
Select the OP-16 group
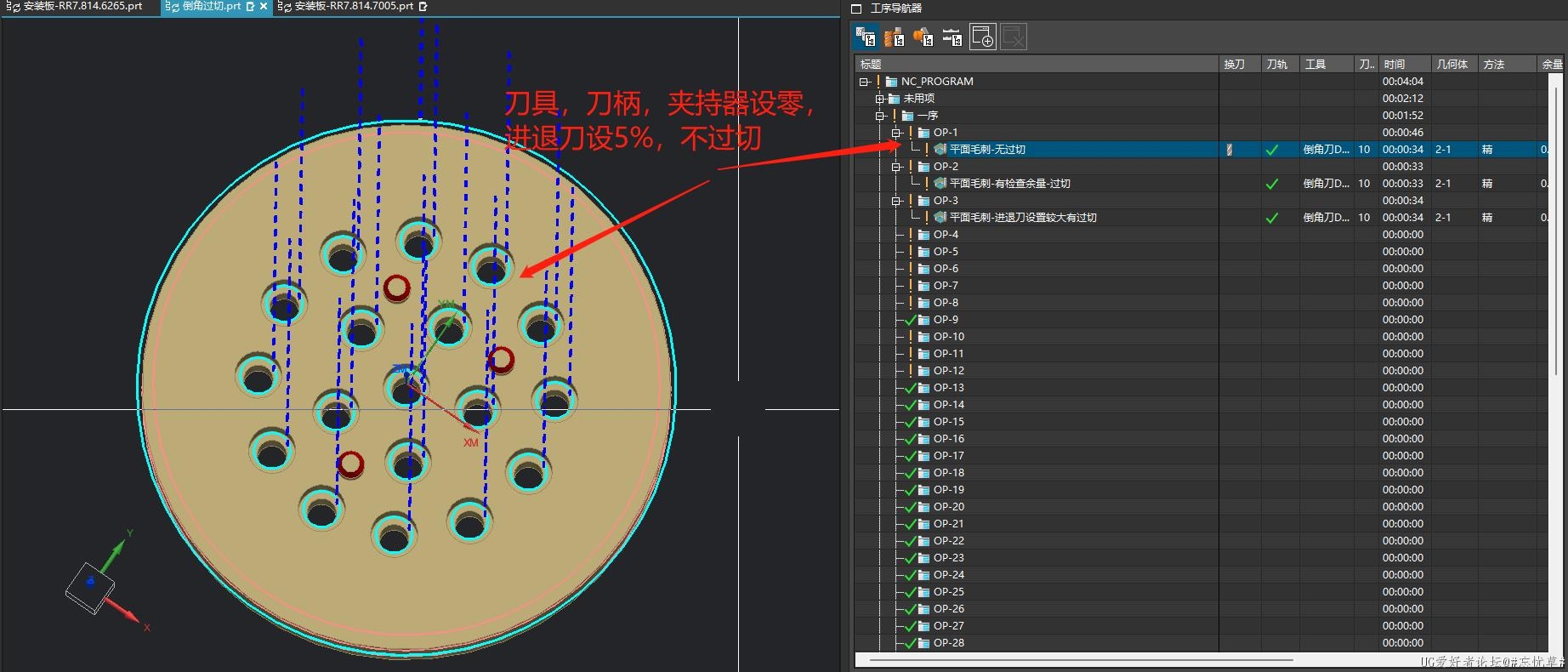pos(949,439)
